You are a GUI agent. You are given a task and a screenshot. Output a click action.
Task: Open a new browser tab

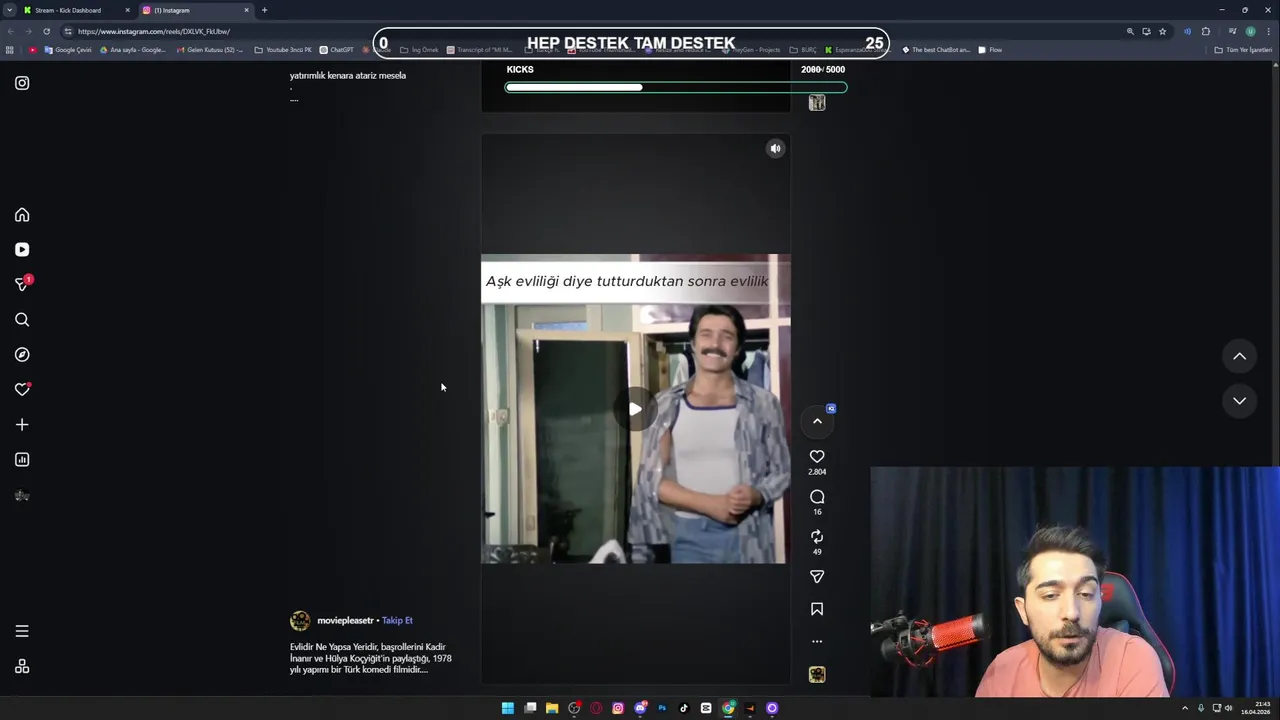point(264,10)
